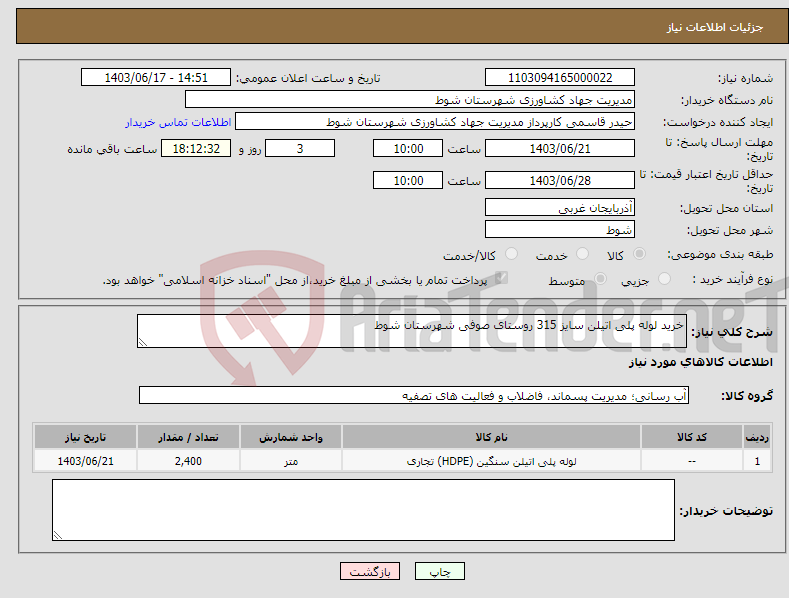Click remaining time countdown 18:12:32

click(196, 148)
